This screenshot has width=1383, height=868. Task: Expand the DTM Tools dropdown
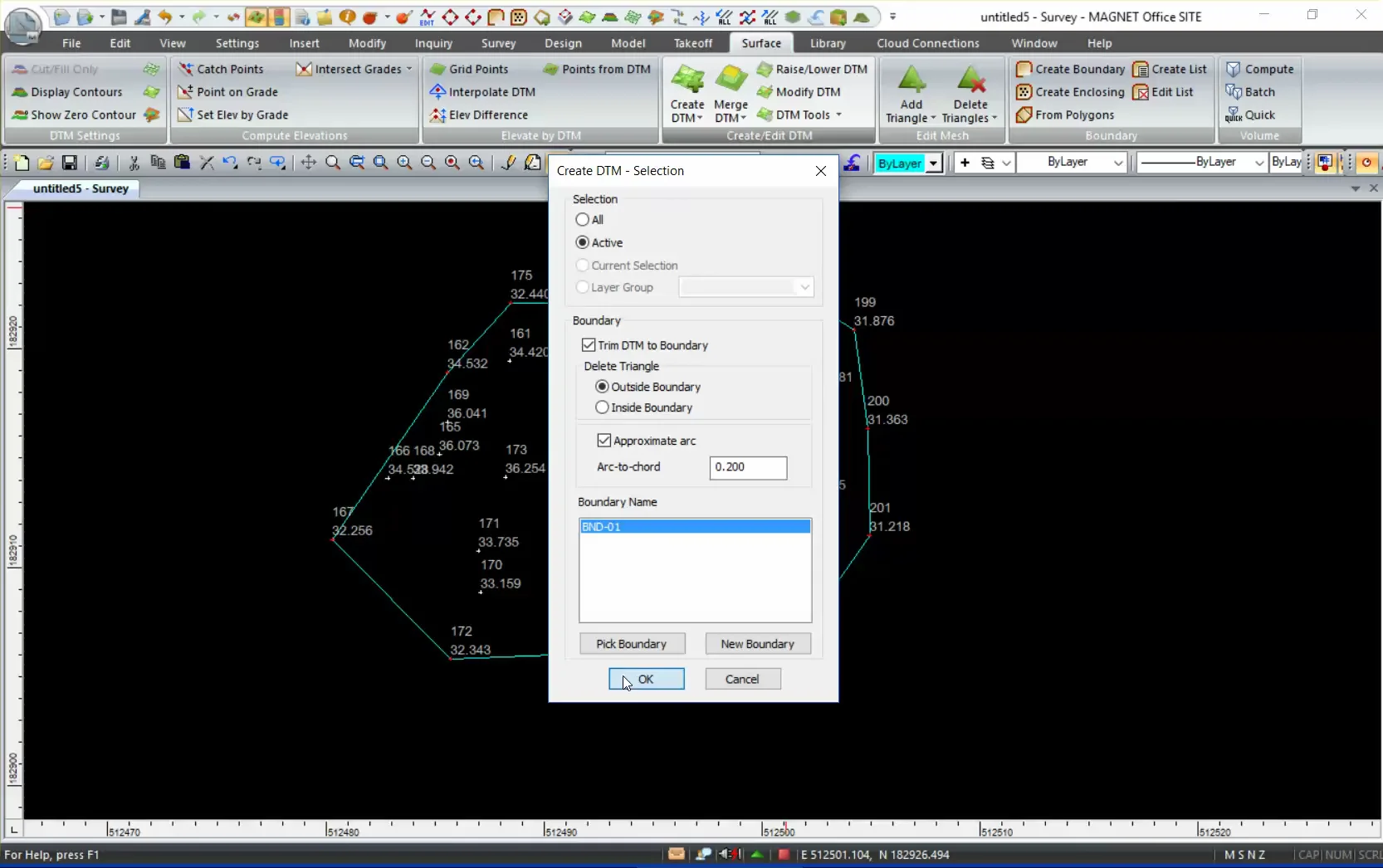(838, 115)
